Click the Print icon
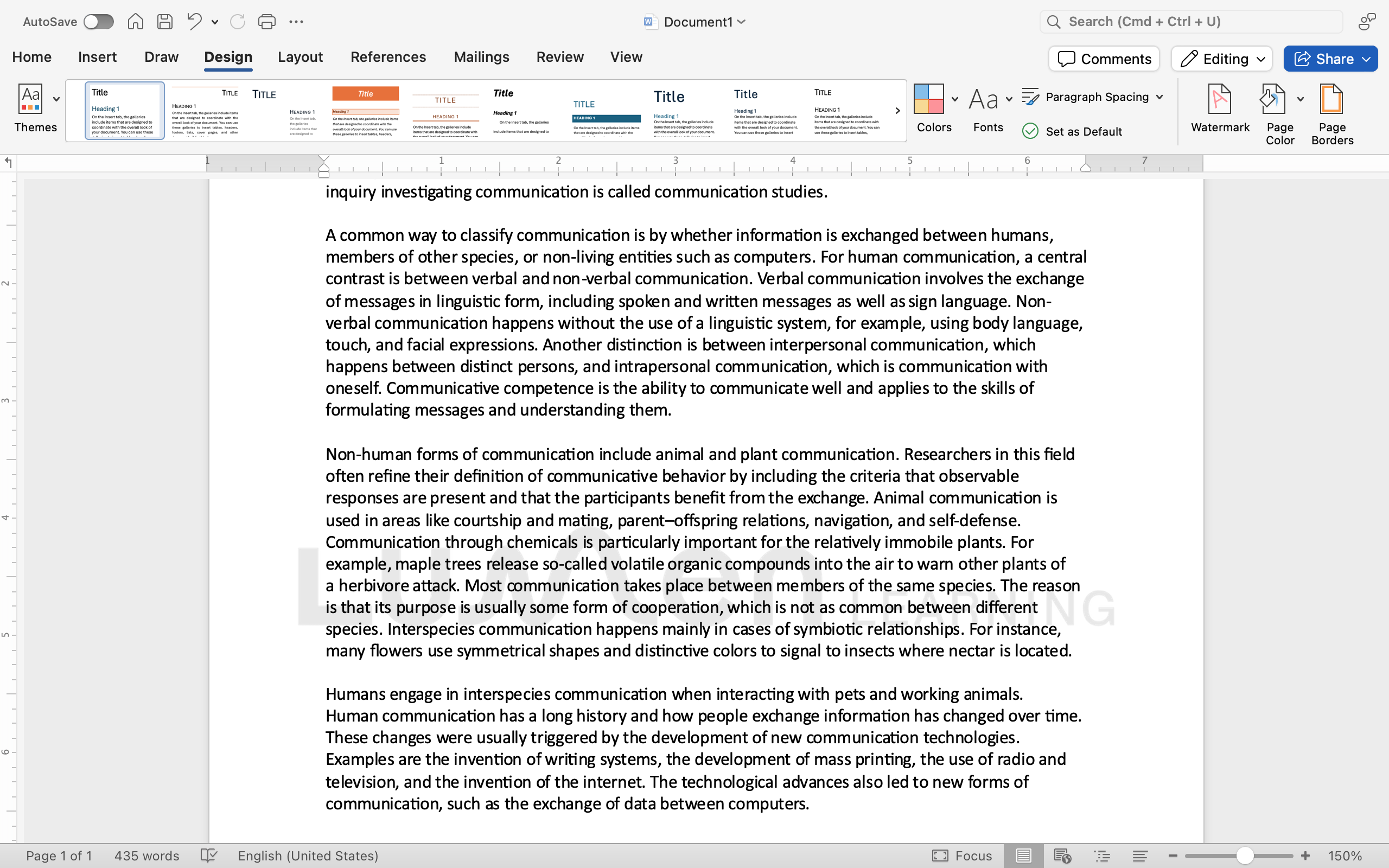The image size is (1389, 868). pos(267,22)
